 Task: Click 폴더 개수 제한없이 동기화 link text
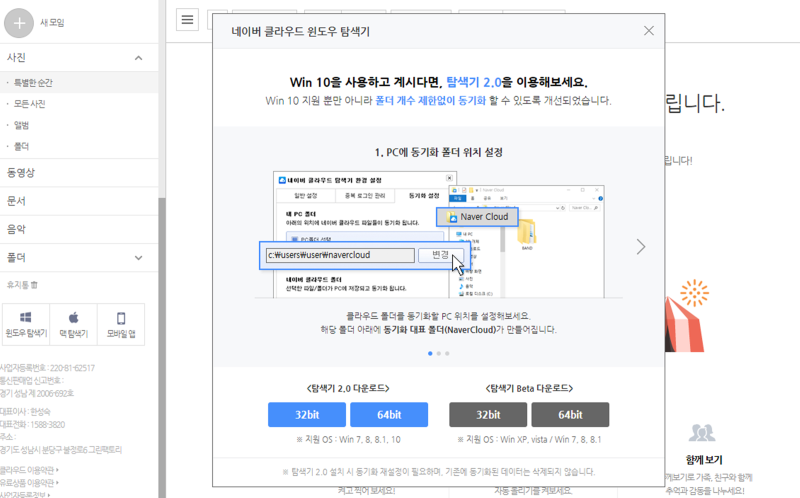[x=430, y=101]
